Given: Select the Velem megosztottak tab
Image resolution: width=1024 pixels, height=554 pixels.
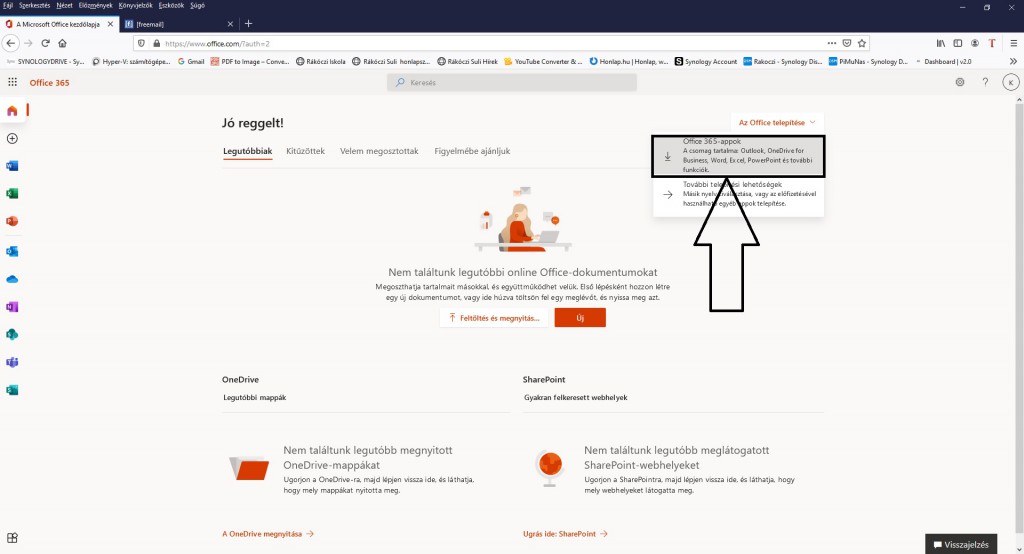Looking at the screenshot, I should (379, 151).
